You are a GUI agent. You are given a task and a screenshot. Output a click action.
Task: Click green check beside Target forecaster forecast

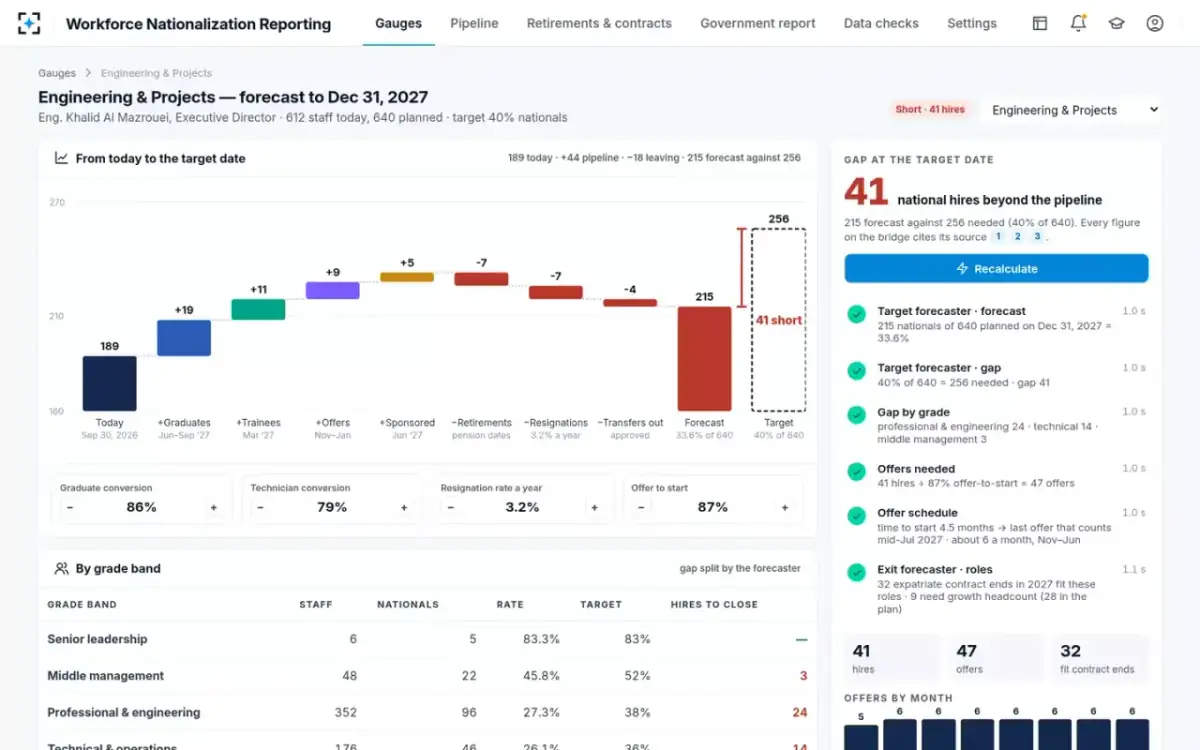click(857, 314)
